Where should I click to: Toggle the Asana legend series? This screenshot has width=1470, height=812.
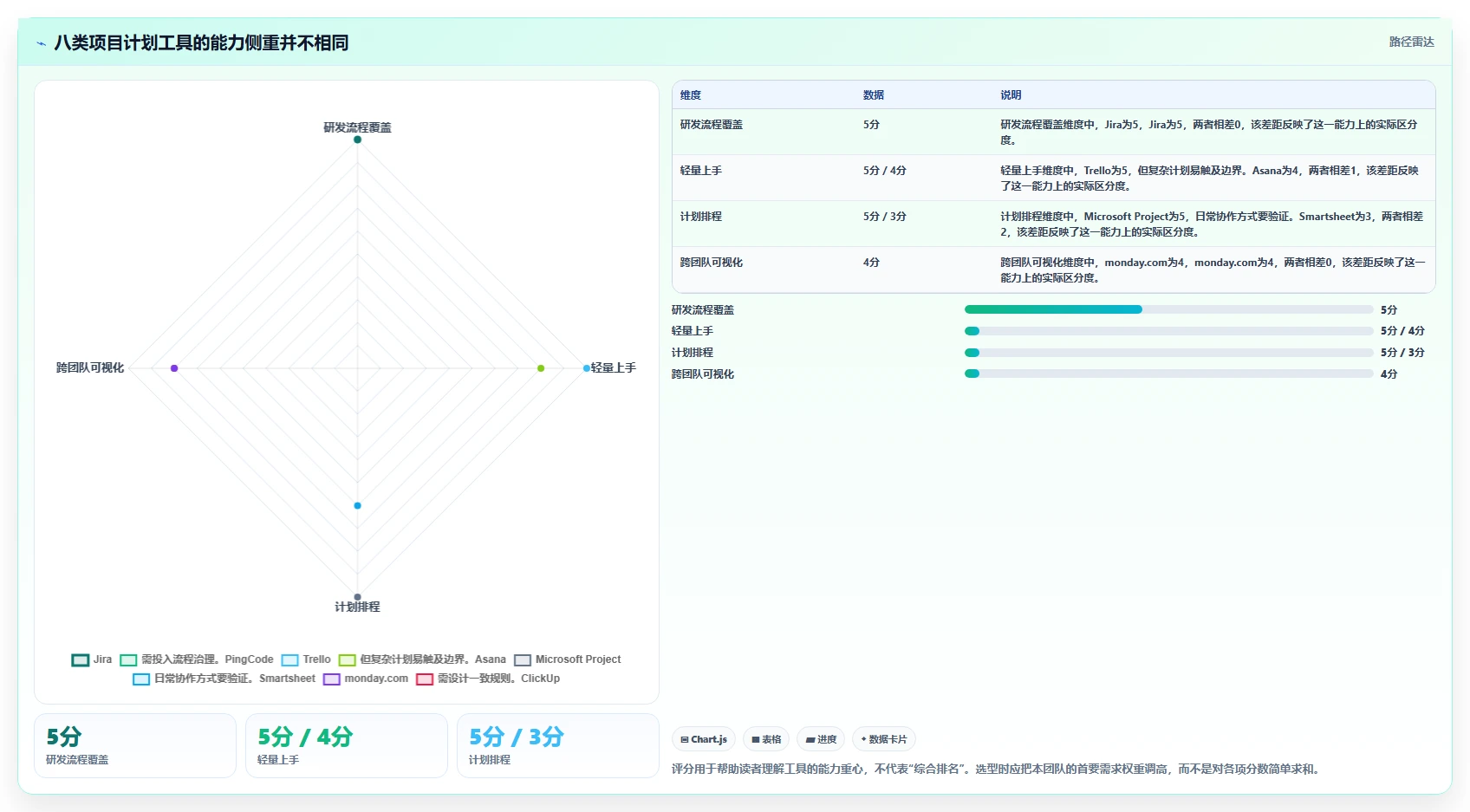pyautogui.click(x=422, y=659)
